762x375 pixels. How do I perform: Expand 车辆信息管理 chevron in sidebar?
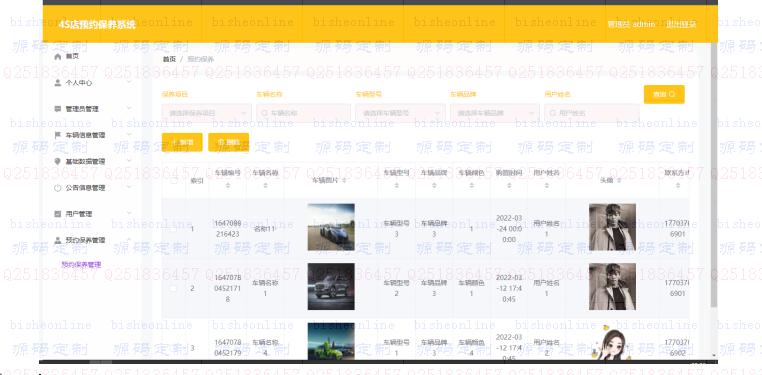tap(129, 135)
